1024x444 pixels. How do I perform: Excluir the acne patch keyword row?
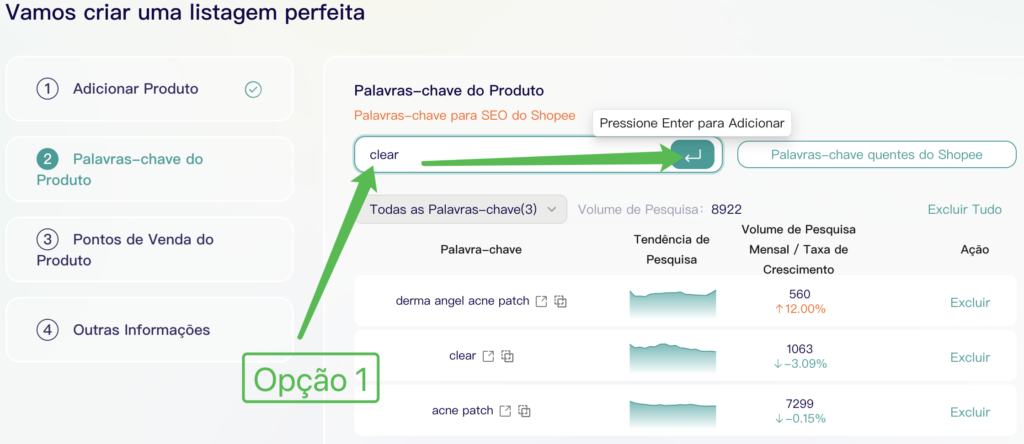[969, 412]
